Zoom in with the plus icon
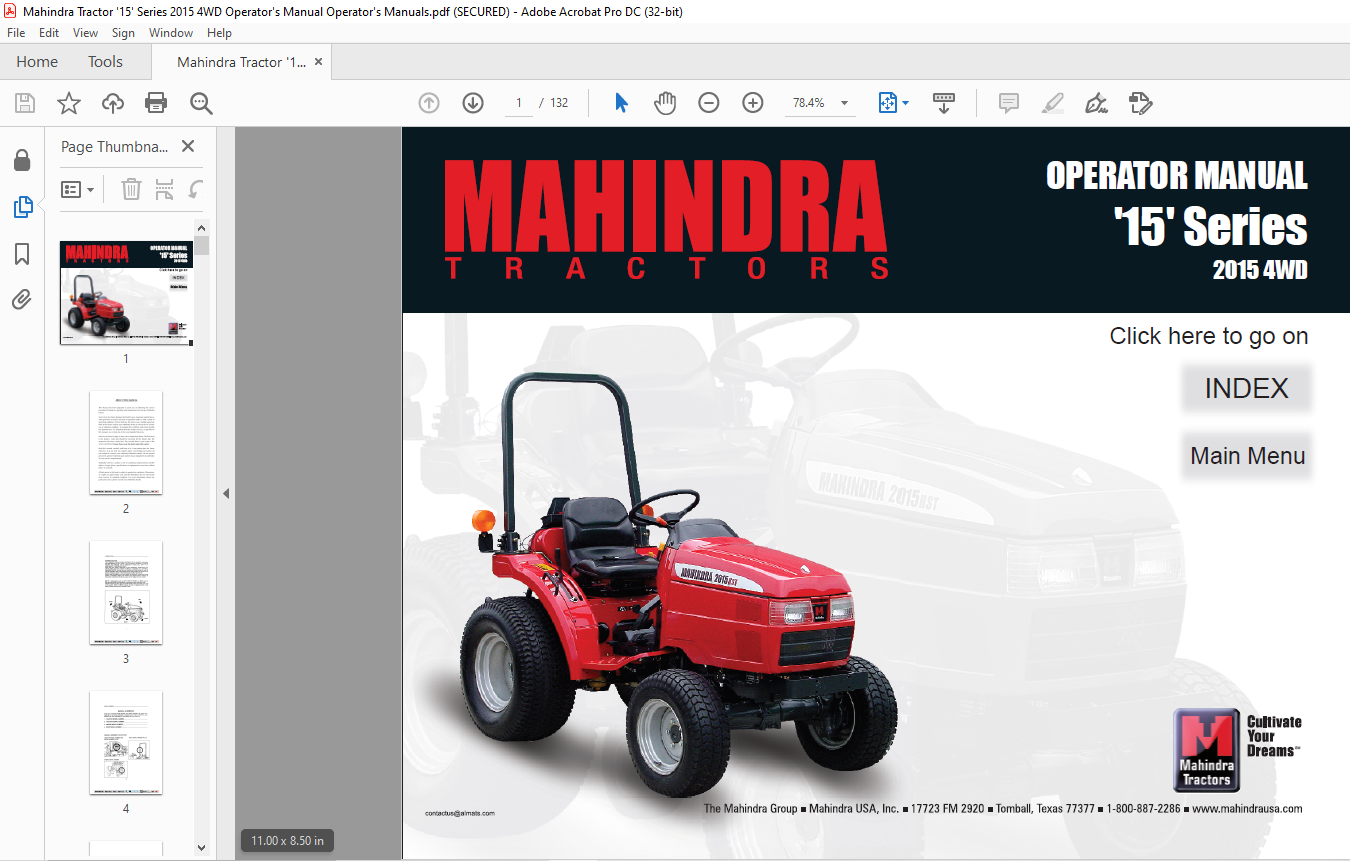This screenshot has height=861, width=1350. [753, 103]
